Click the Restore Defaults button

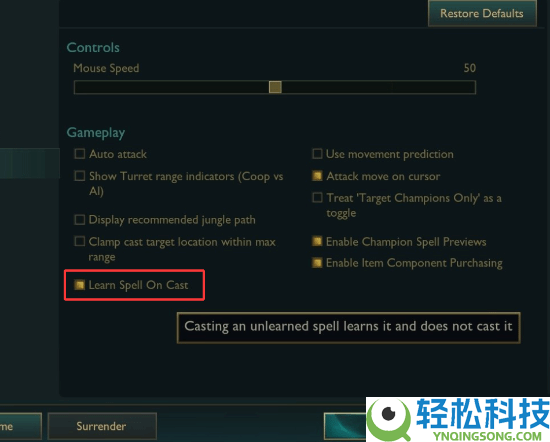[482, 13]
